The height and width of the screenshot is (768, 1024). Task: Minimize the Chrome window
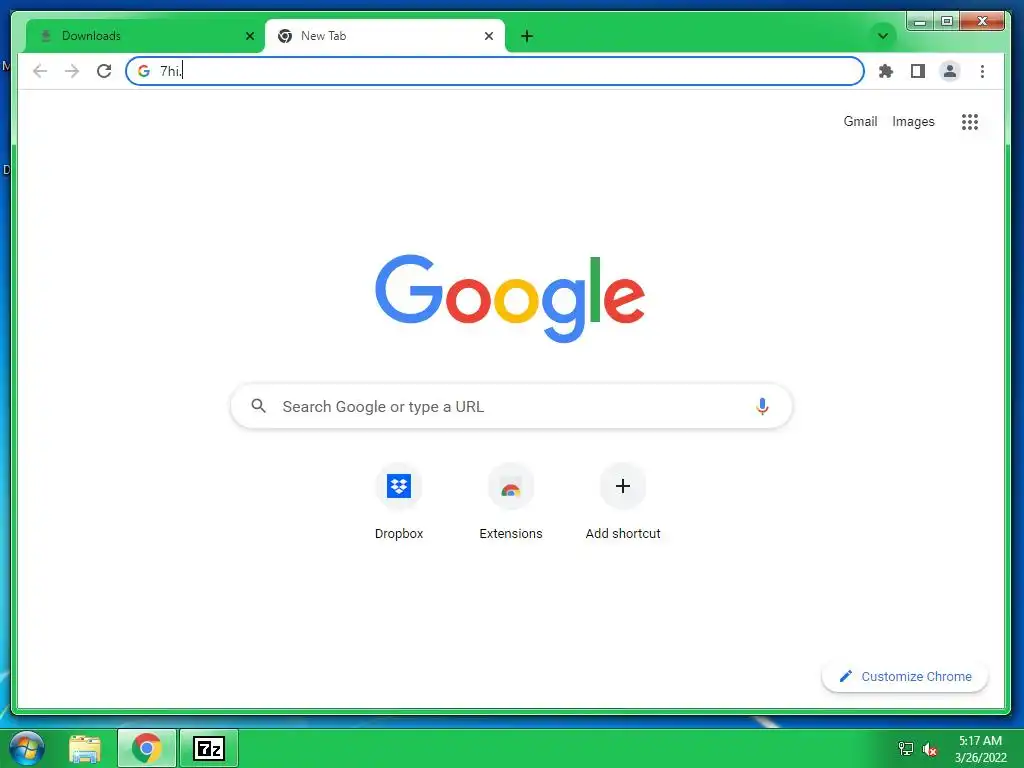pos(920,22)
